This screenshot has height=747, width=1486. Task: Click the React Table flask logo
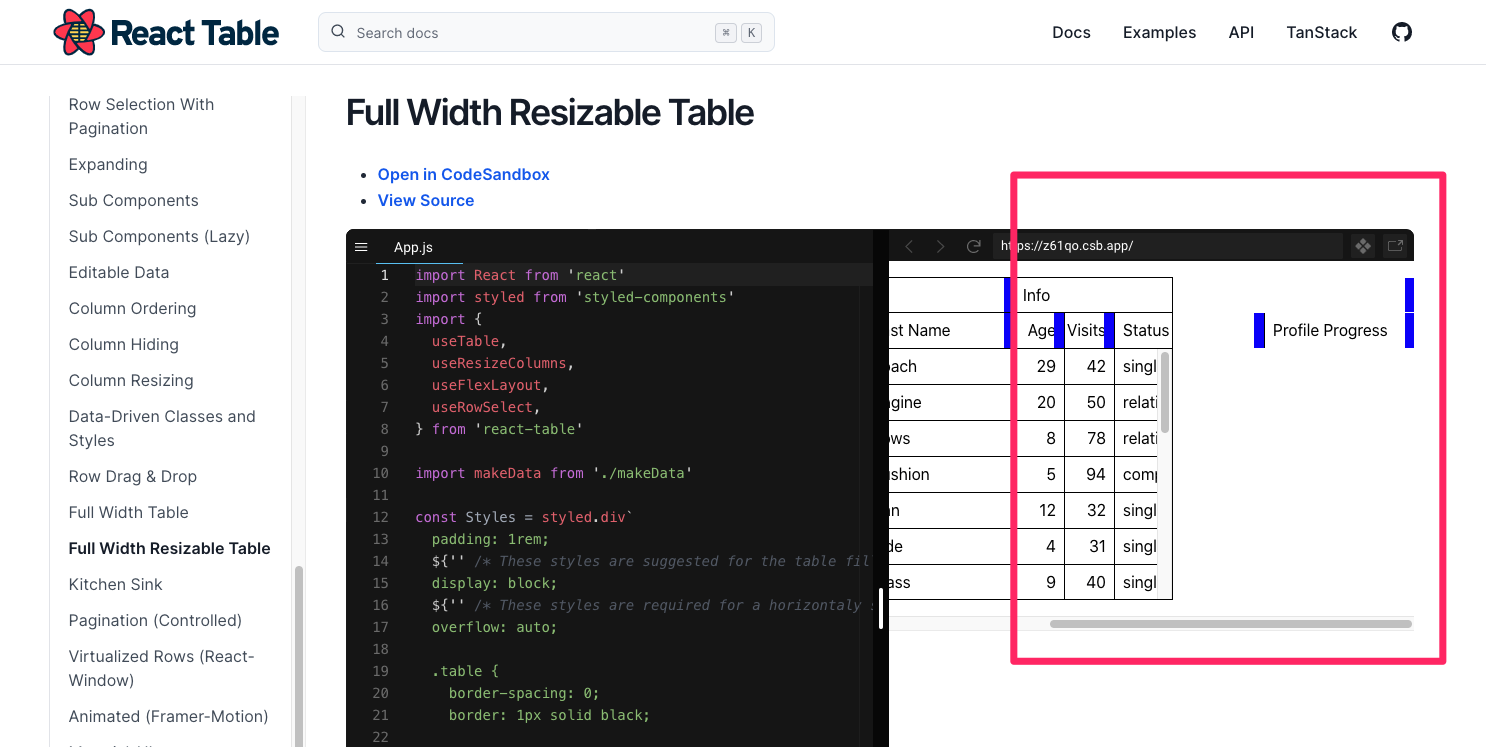tap(78, 31)
